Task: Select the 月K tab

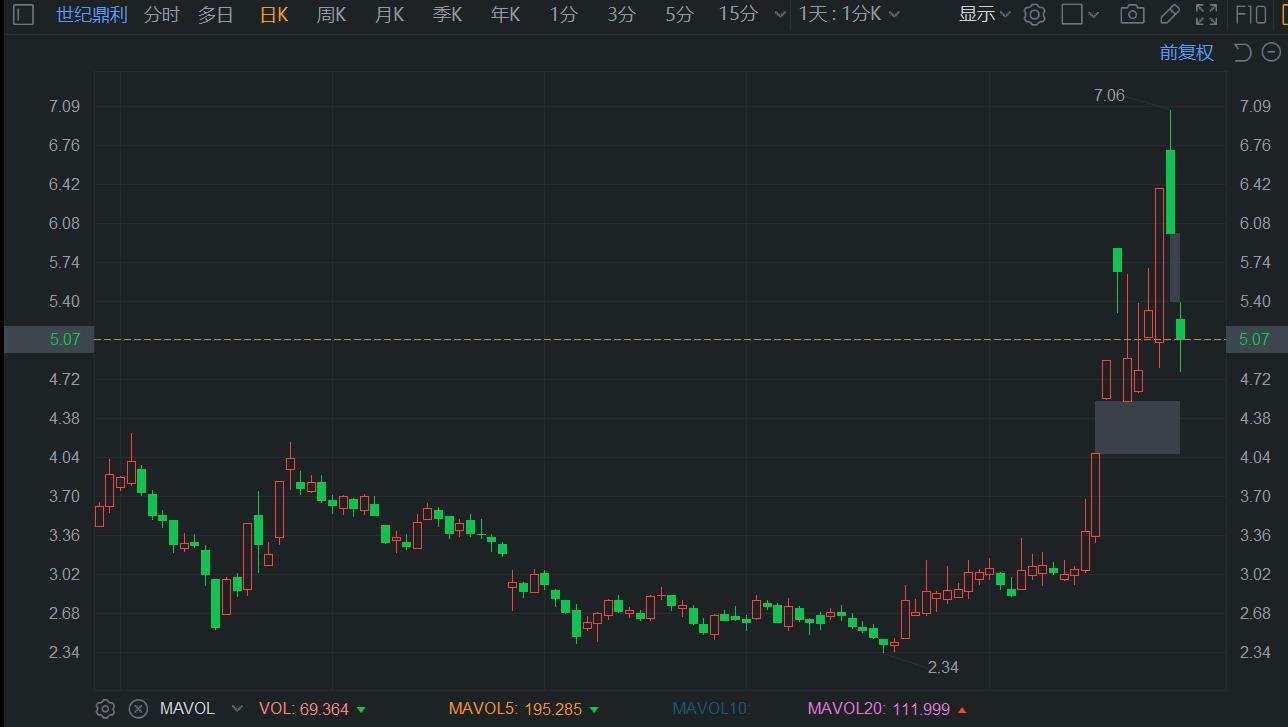Action: tap(389, 15)
